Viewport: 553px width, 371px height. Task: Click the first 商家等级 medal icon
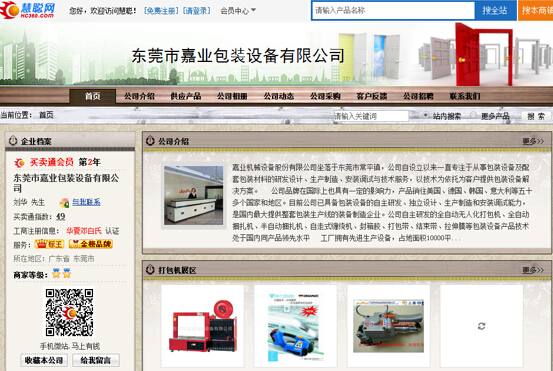pyautogui.click(x=56, y=273)
